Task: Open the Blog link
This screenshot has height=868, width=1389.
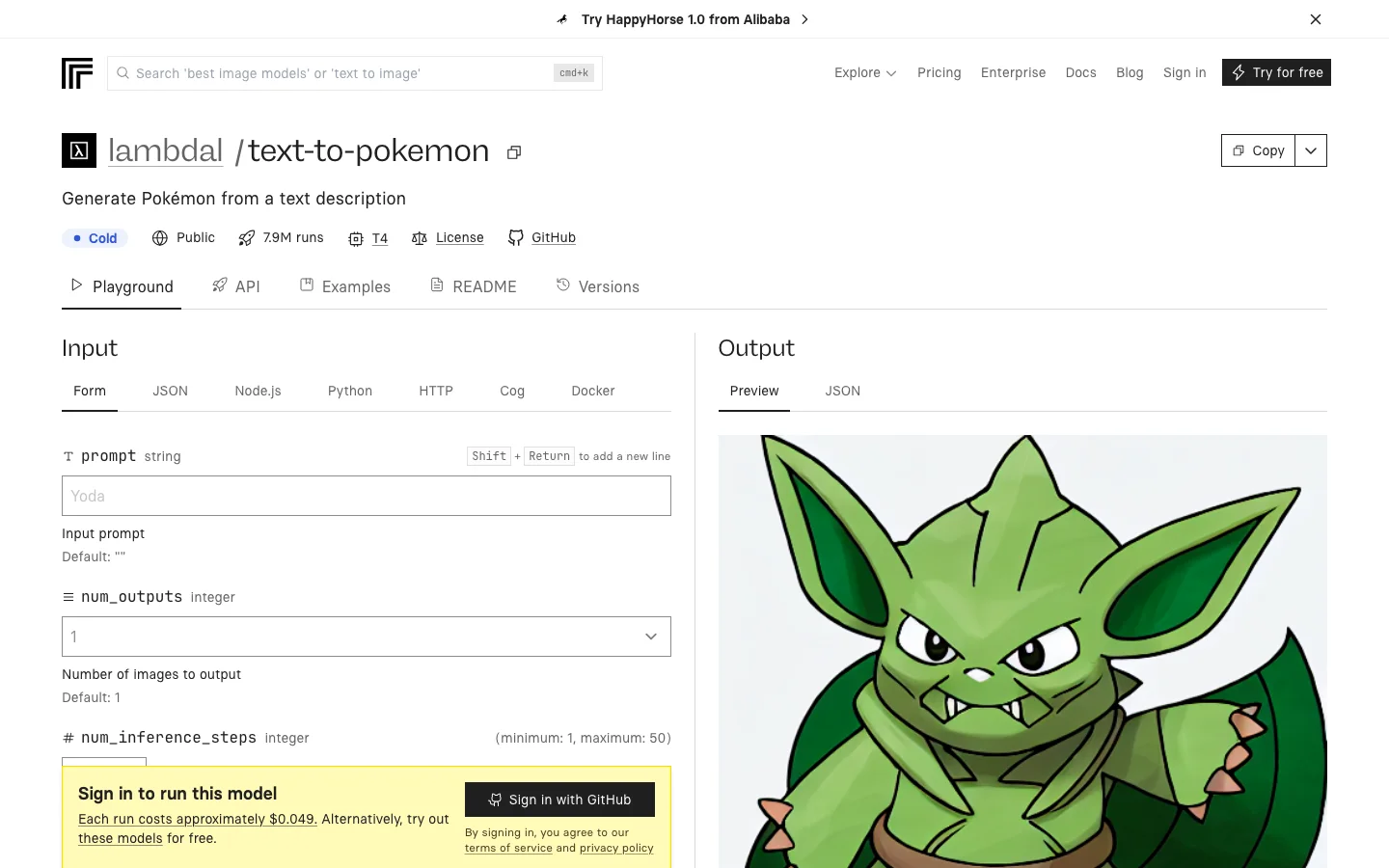Action: point(1130,73)
